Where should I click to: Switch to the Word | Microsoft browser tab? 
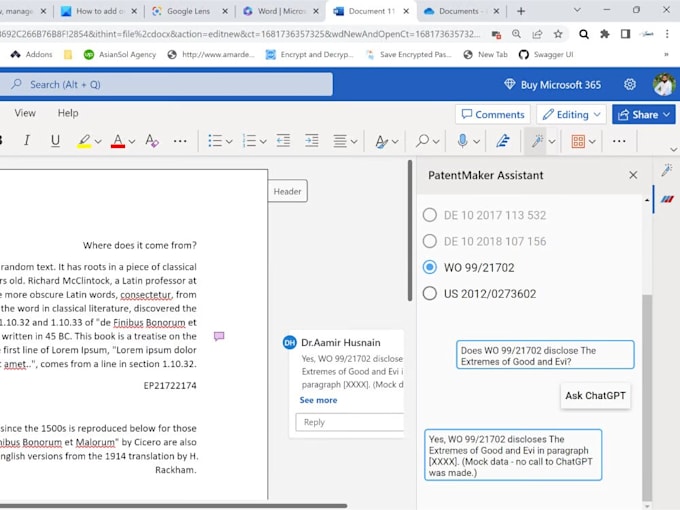(x=281, y=11)
